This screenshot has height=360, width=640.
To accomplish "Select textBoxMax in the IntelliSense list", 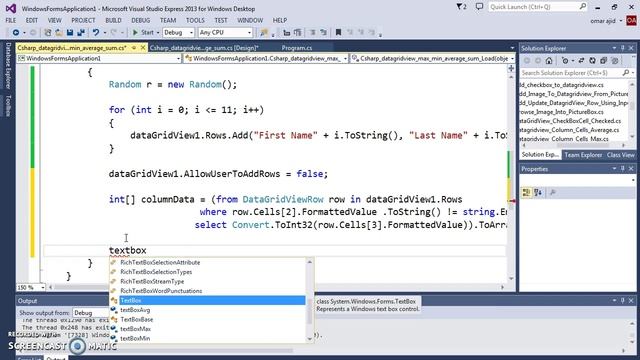I will pos(208,329).
